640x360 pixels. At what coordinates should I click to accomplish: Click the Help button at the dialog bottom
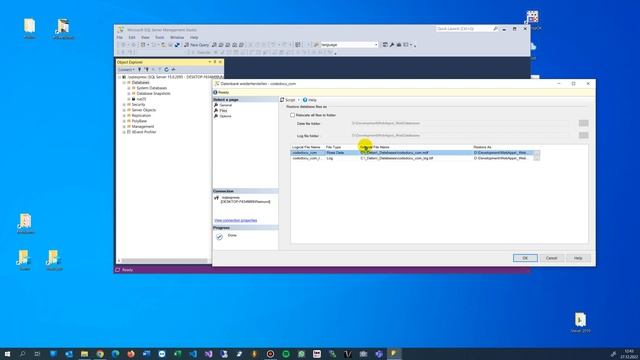pos(578,258)
